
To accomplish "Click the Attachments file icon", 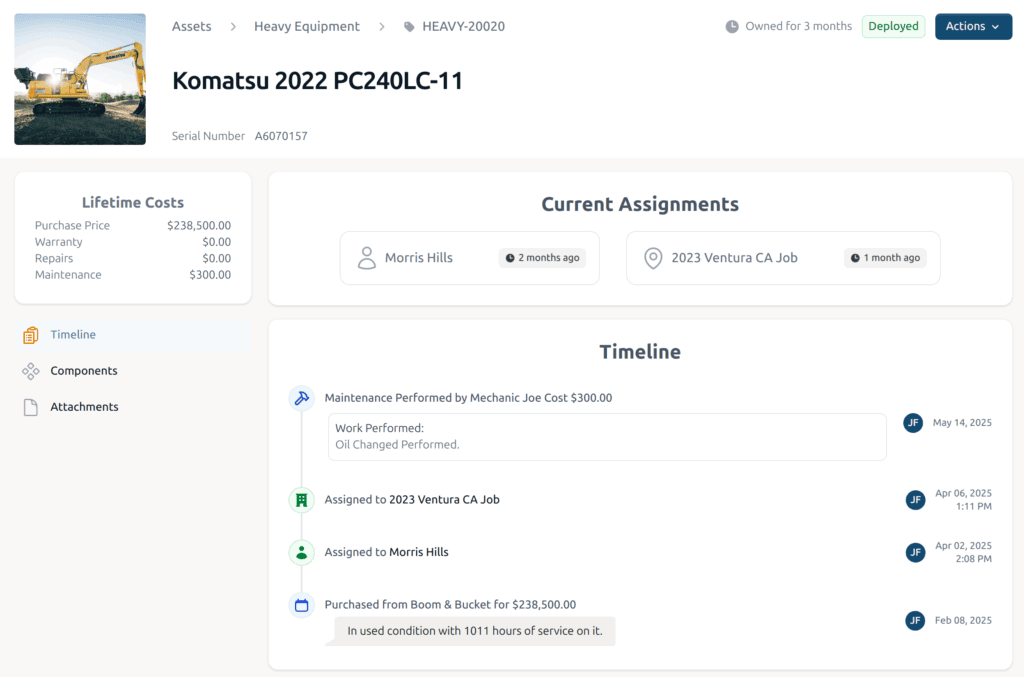I will [31, 407].
